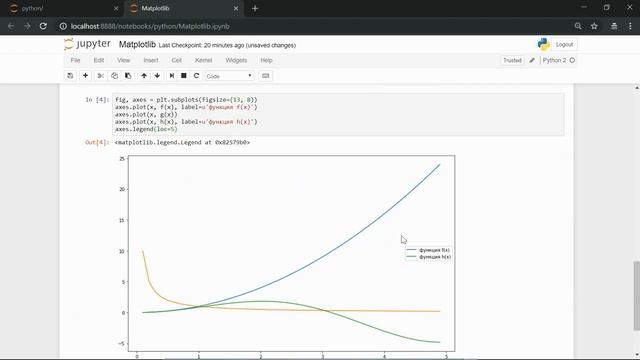Go back in browser history
Image resolution: width=640 pixels, height=360 pixels.
tap(11, 26)
